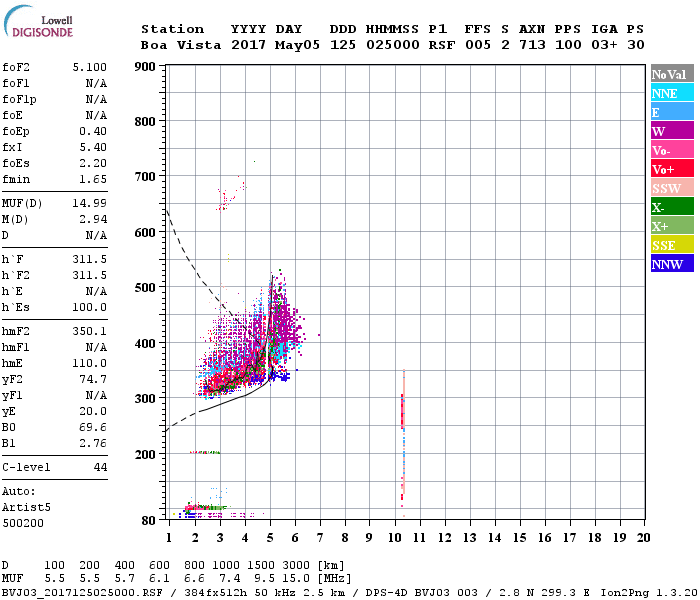Select the NNE cyan legend swatch
This screenshot has height=600, width=700.
pos(672,93)
